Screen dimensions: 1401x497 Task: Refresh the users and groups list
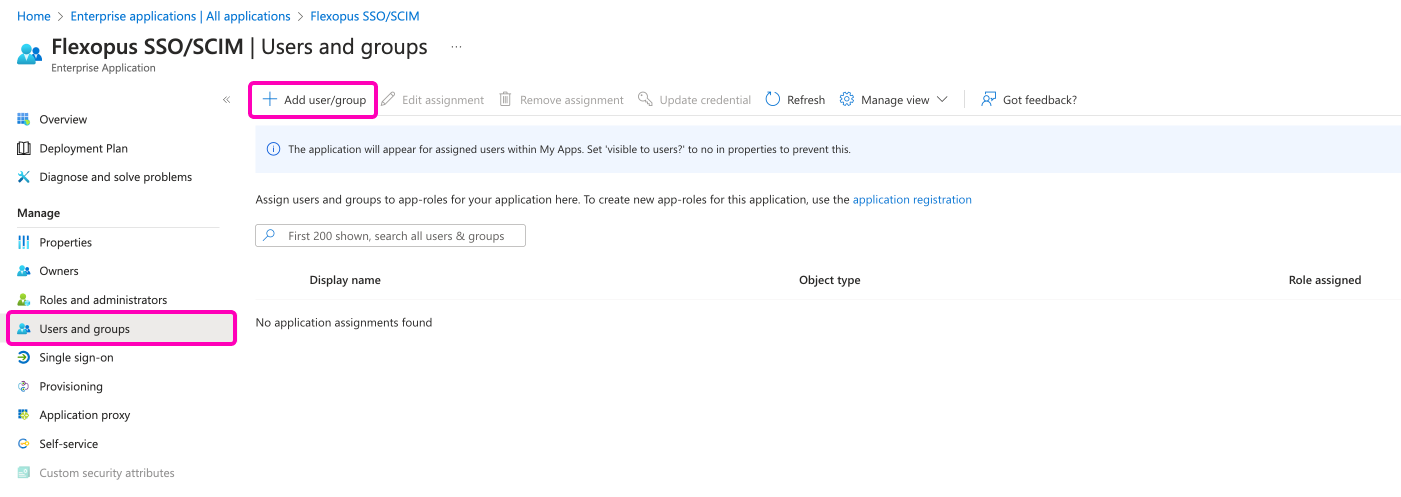pyautogui.click(x=795, y=100)
